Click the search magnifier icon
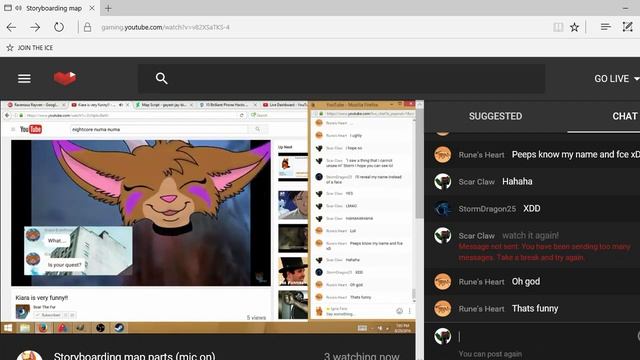Image resolution: width=640 pixels, height=360 pixels. pos(162,78)
